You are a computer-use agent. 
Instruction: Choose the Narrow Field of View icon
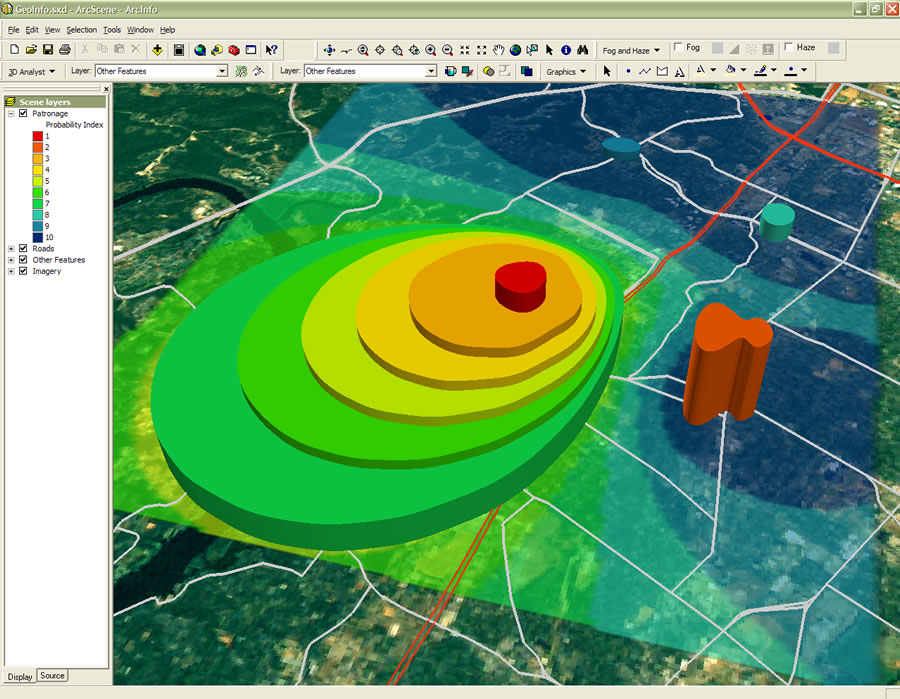[464, 51]
